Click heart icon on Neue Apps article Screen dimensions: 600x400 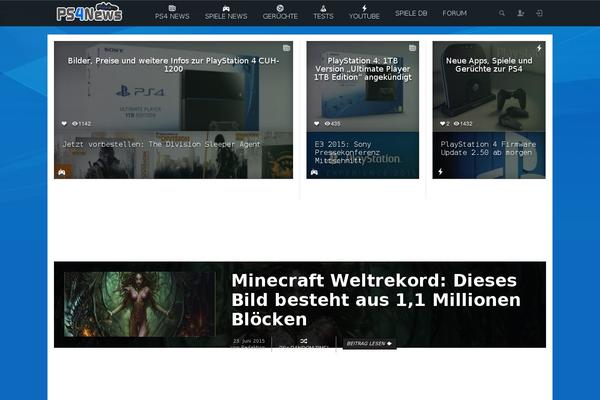pos(439,123)
